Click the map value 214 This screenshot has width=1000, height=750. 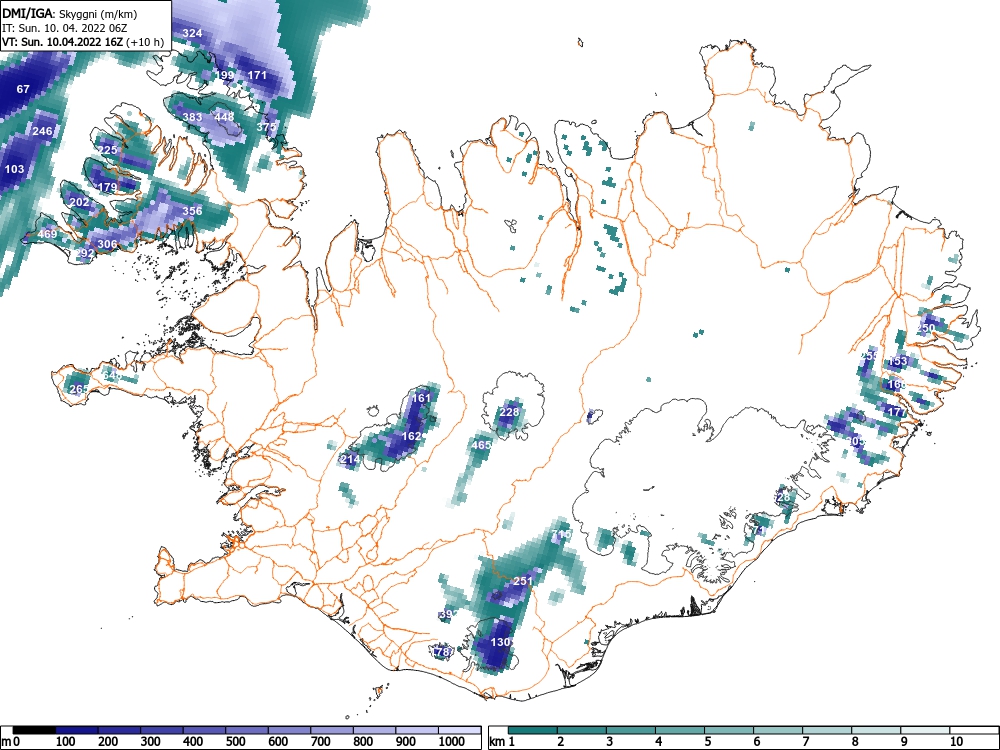coord(351,459)
